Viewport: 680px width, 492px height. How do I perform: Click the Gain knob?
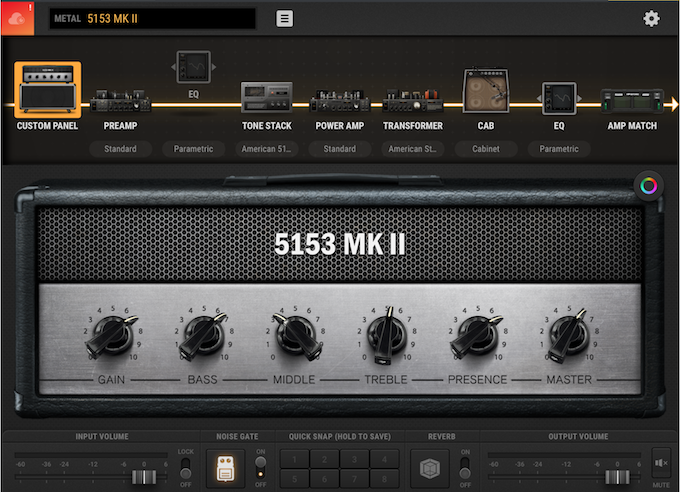click(x=112, y=335)
